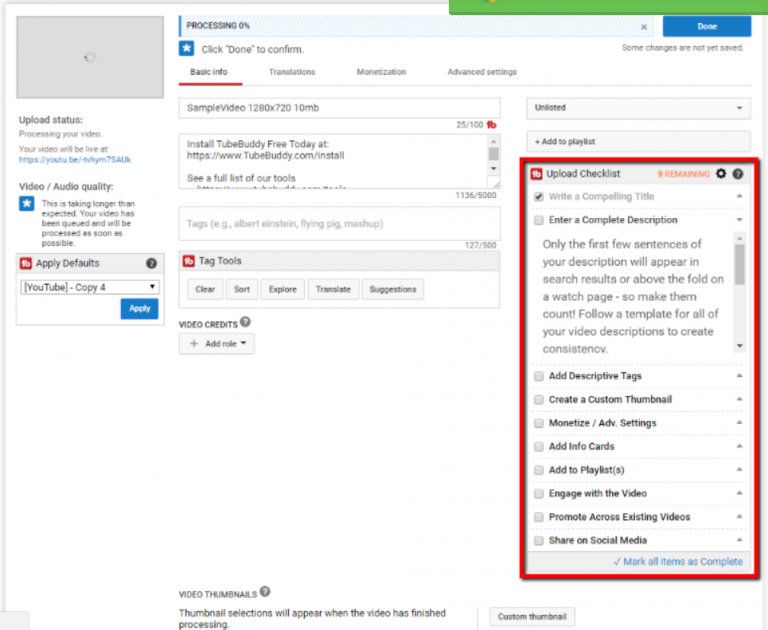
Task: Check 'Enter a Complete Description' checkbox
Action: click(539, 220)
